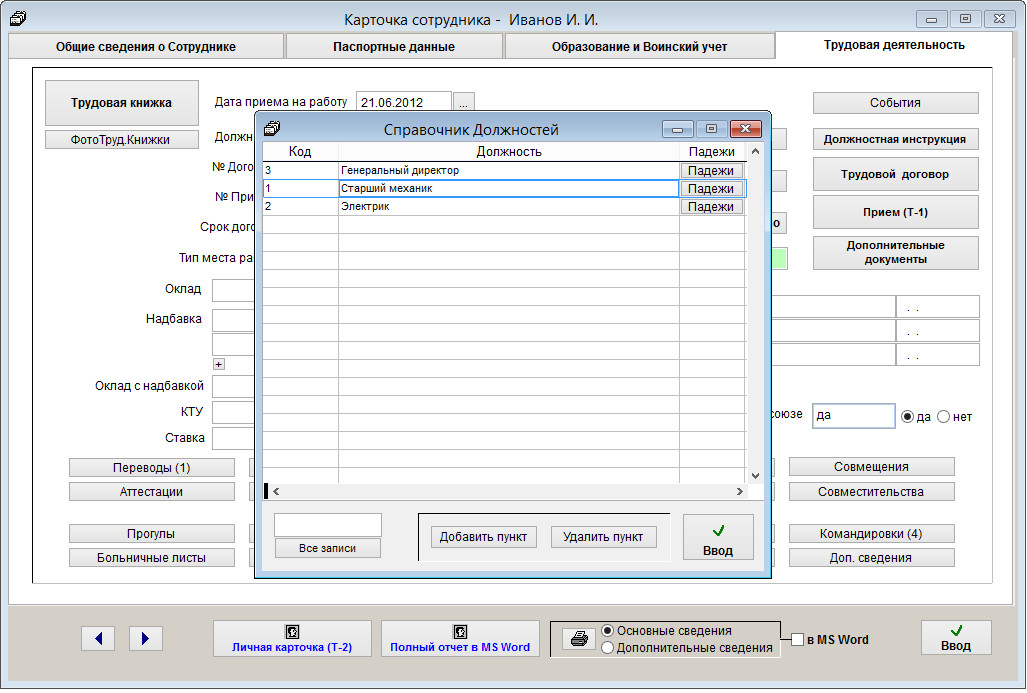Image resolution: width=1027 pixels, height=693 pixels.
Task: Click the Добавить пункт button
Action: click(484, 537)
